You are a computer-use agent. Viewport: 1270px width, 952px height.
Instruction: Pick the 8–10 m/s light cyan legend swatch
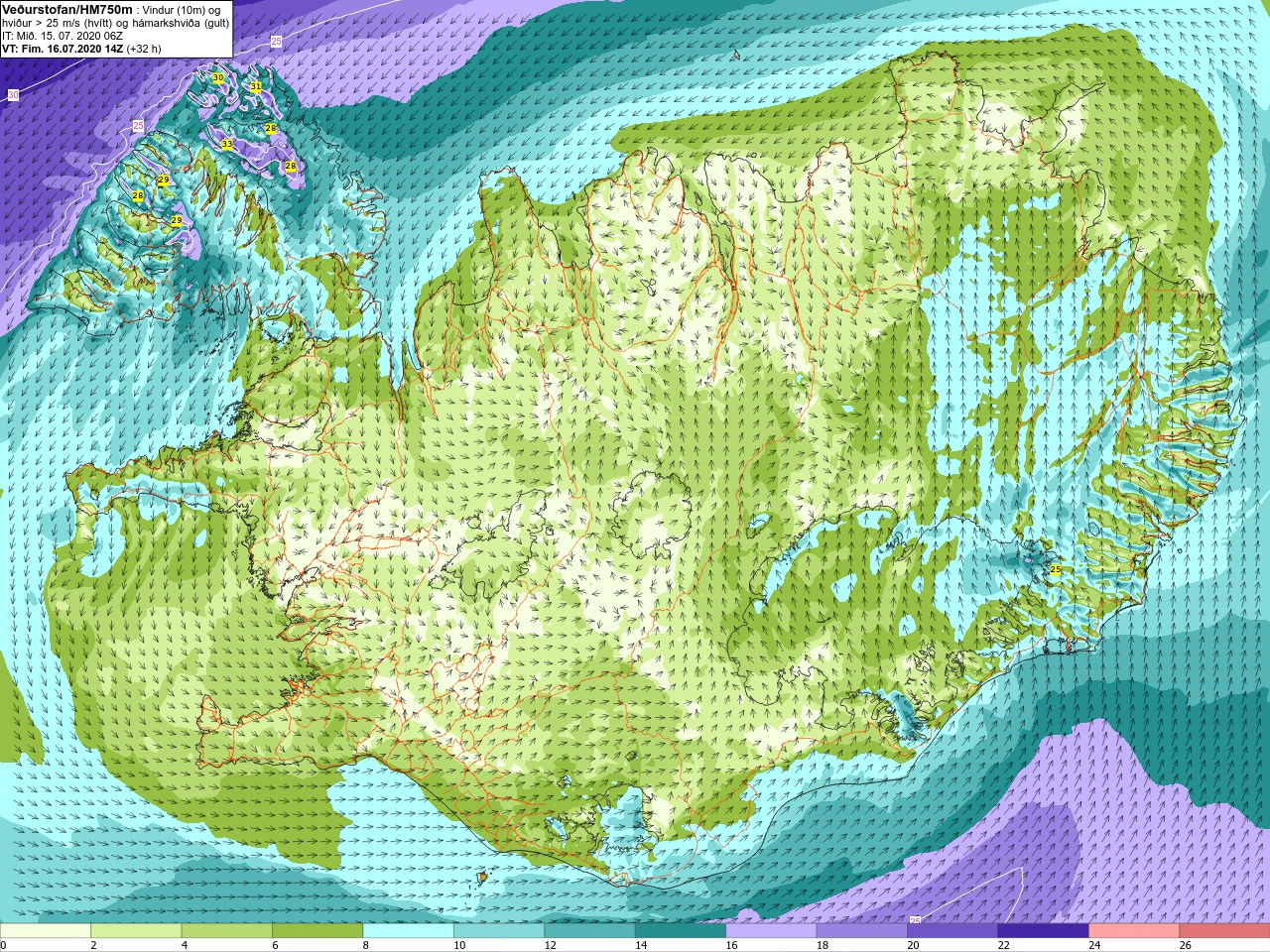pos(408,931)
